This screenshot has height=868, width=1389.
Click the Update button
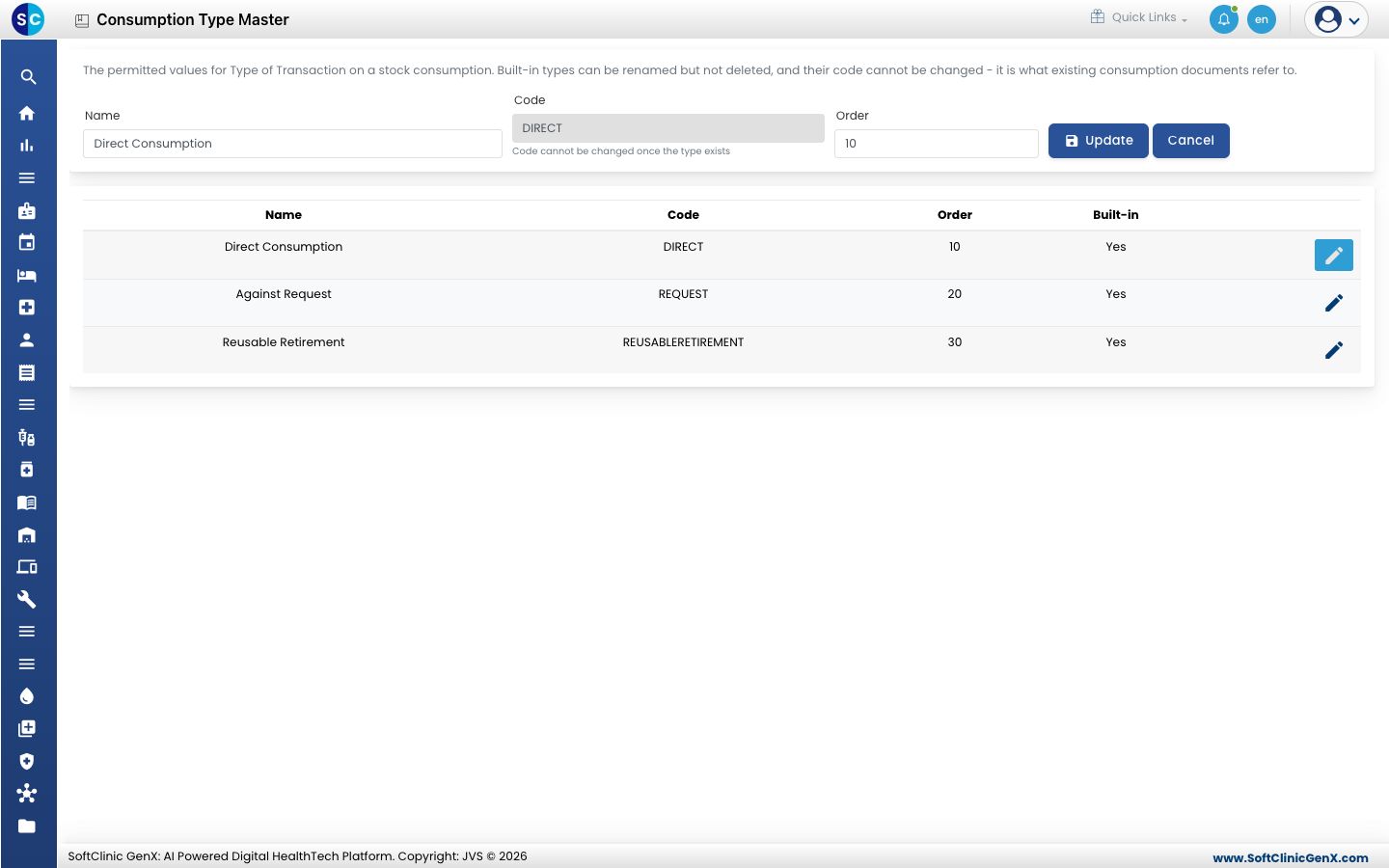click(1099, 141)
